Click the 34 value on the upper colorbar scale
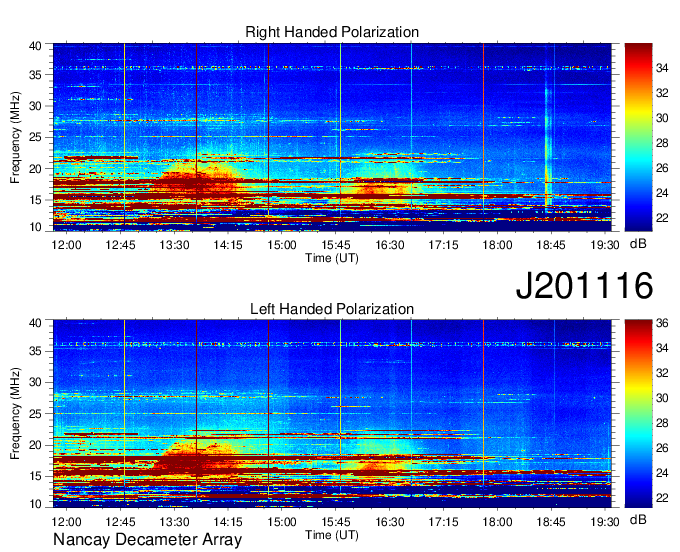The height and width of the screenshot is (552, 680). [x=662, y=68]
